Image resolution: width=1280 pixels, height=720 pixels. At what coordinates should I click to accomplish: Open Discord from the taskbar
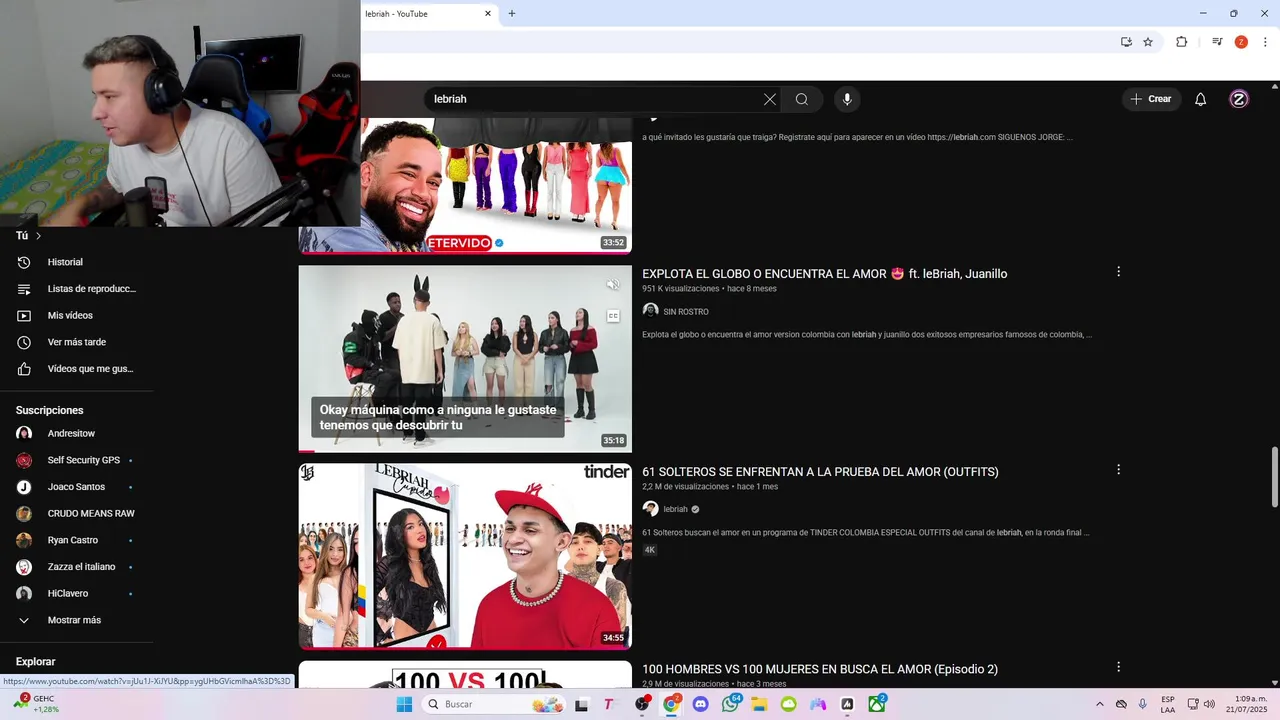tap(700, 704)
